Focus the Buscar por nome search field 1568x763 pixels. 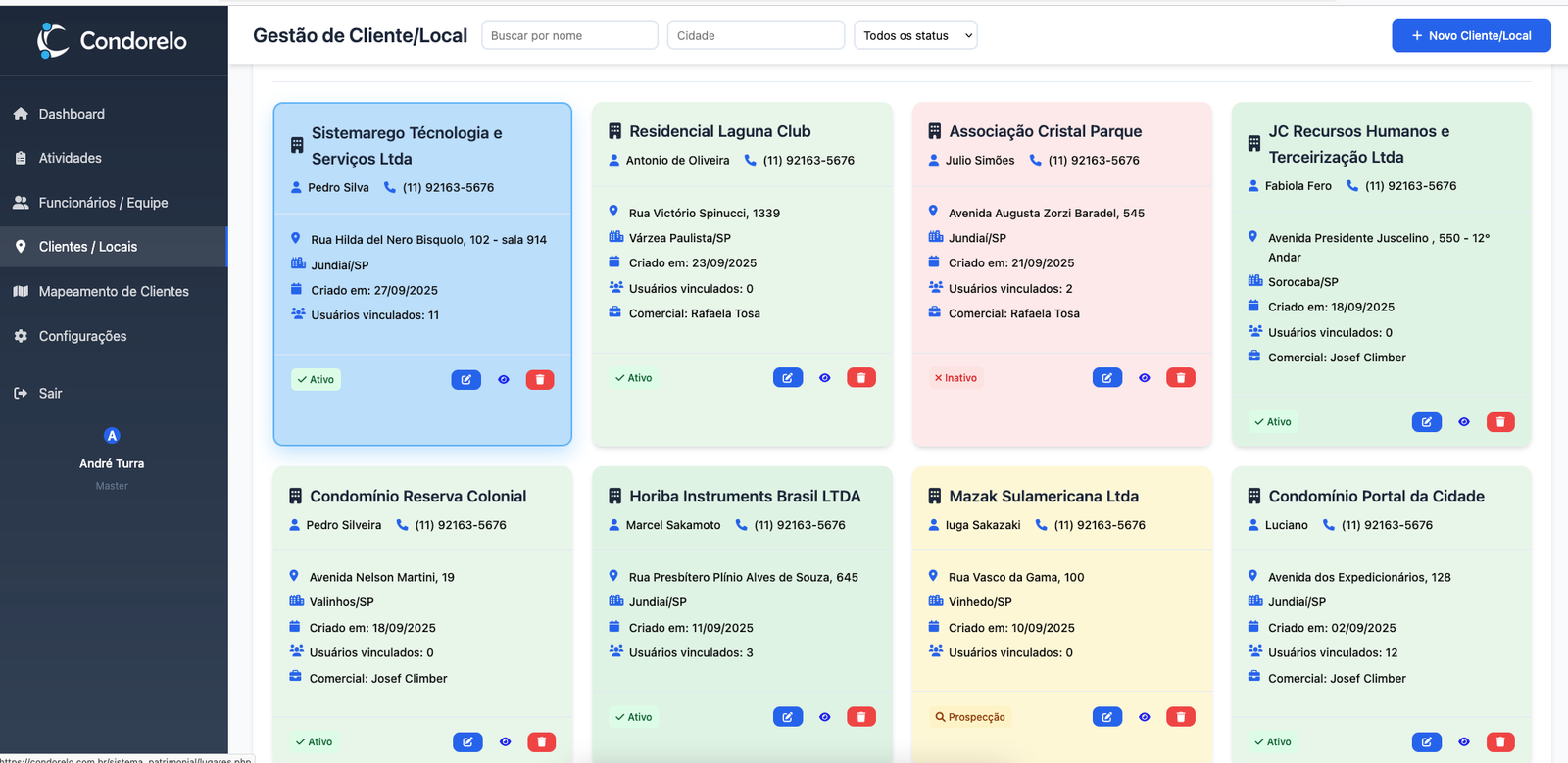click(569, 36)
